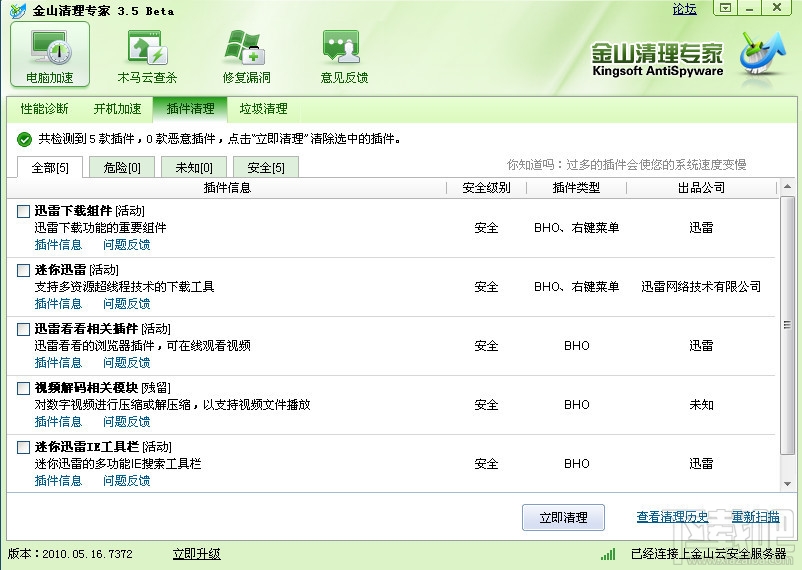Viewport: 802px width, 570px height.
Task: Check the 迷你迅雷 [活动] checkbox
Action: tap(24, 270)
